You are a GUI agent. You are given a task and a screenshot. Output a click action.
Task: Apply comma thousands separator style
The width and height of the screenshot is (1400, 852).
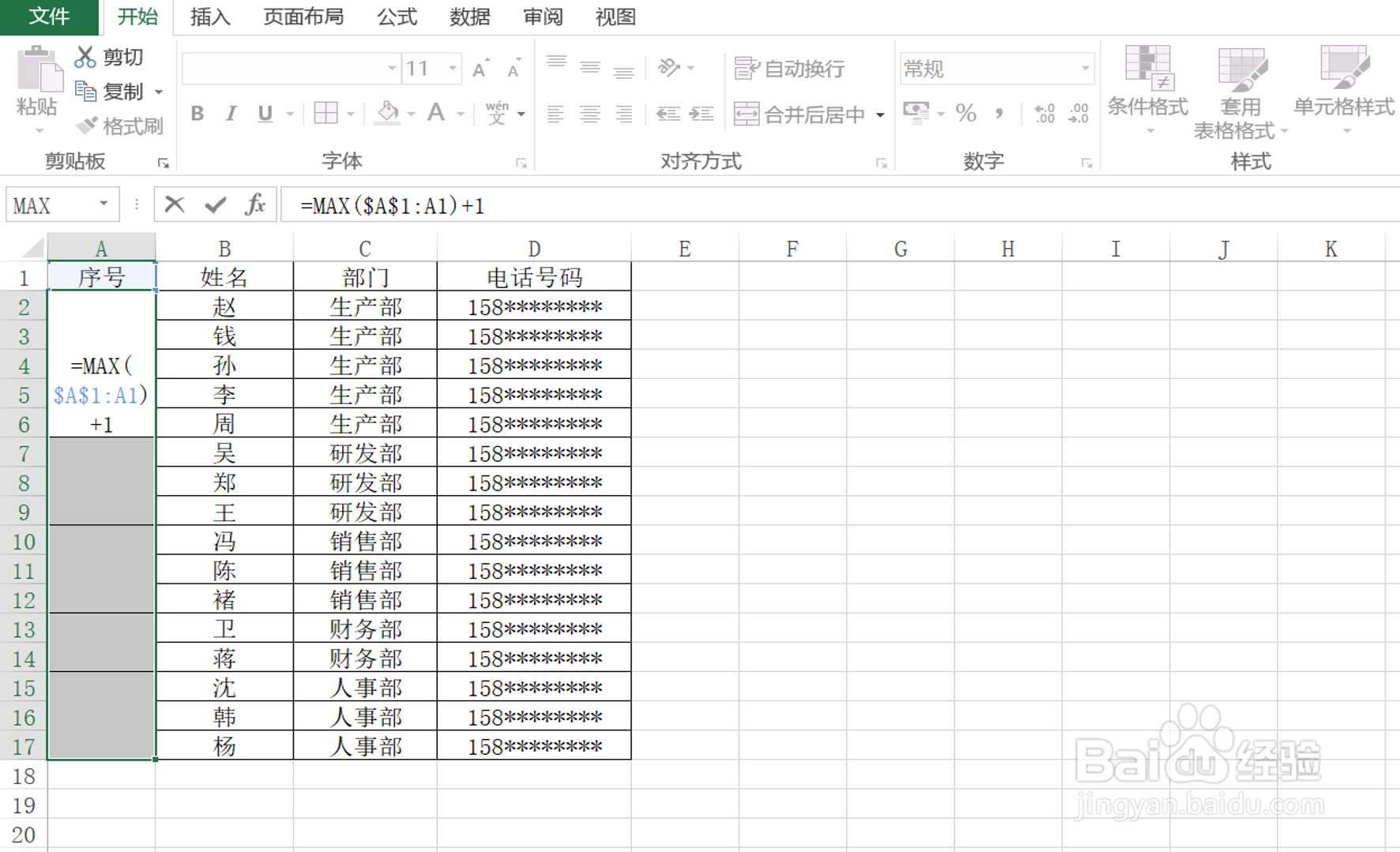1000,114
